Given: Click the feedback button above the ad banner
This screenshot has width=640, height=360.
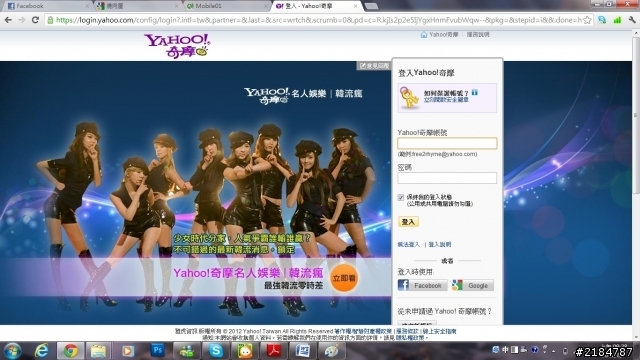Looking at the screenshot, I should click(374, 65).
